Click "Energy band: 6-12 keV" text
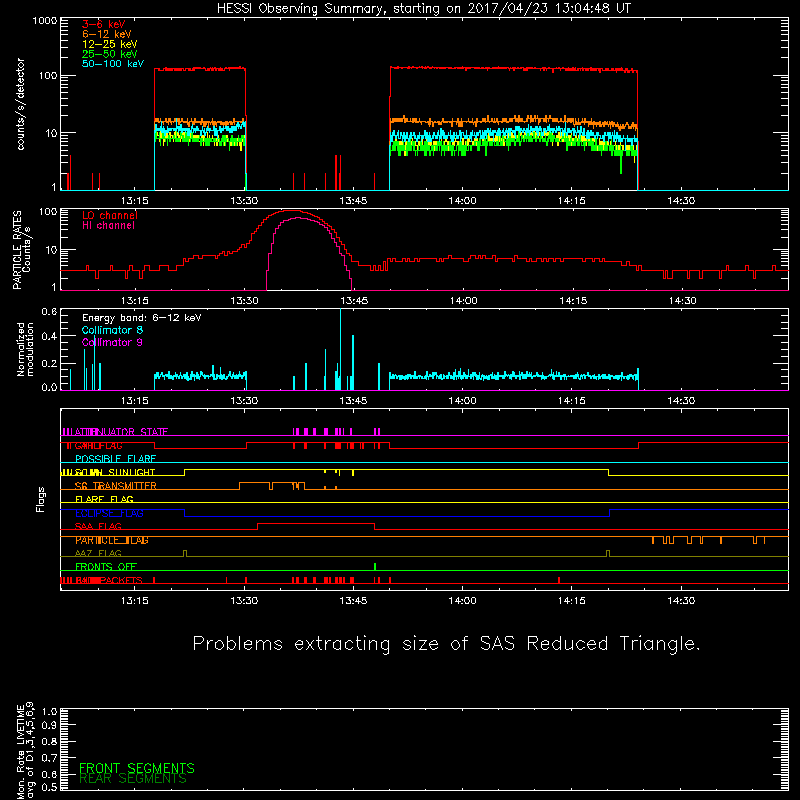The image size is (800, 800). tap(142, 318)
